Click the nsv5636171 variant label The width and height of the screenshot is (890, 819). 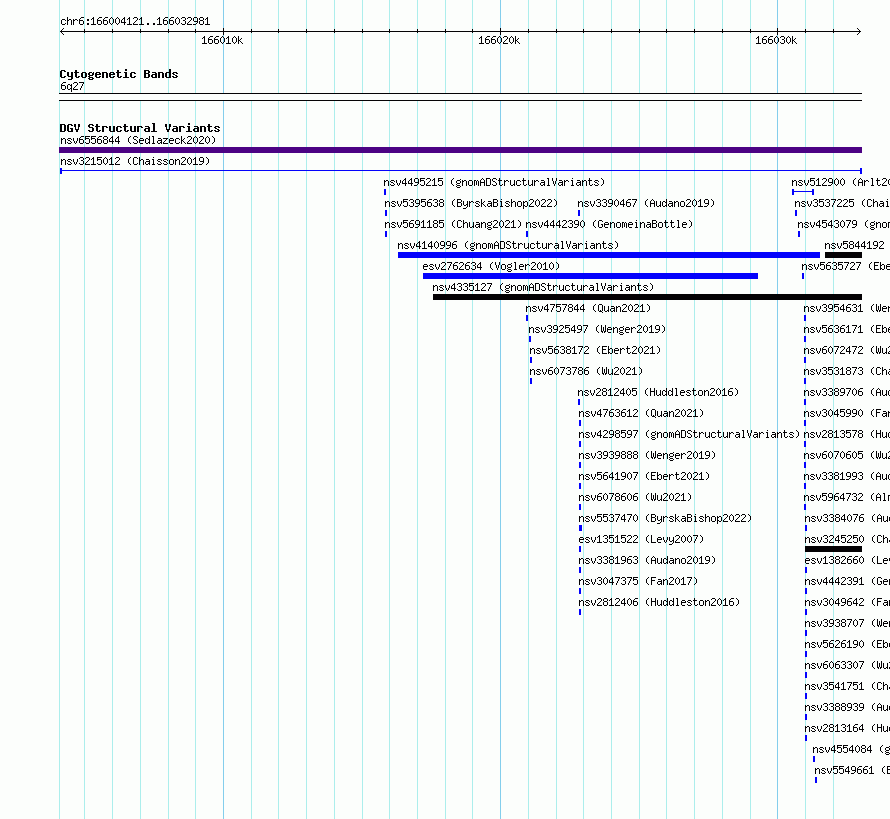(x=846, y=329)
